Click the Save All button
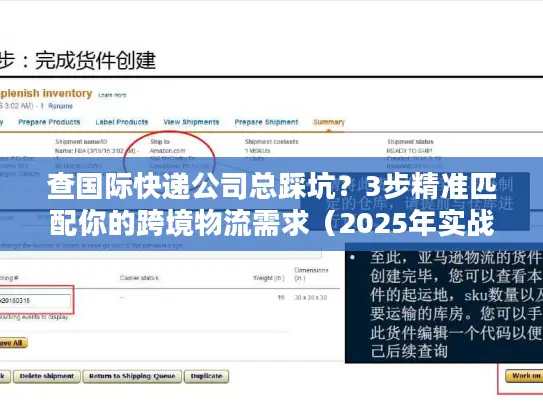Viewport: 543px width, 408px height. [13, 343]
